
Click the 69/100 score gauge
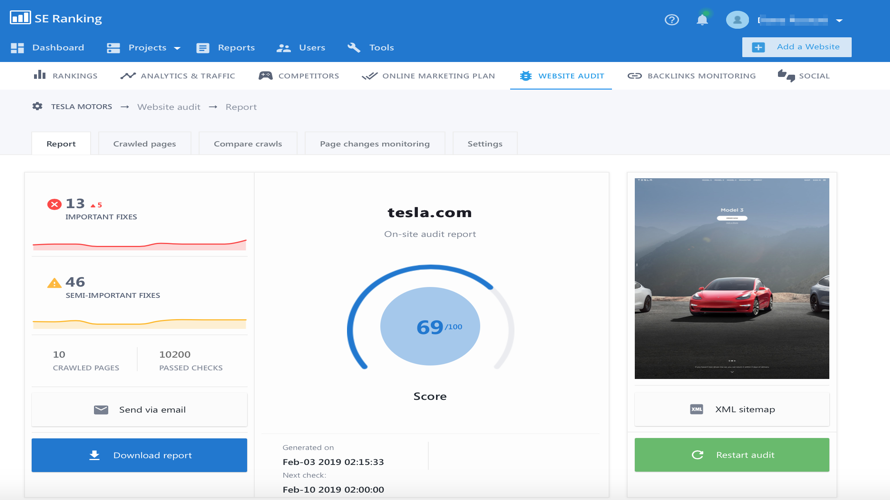[430, 327]
